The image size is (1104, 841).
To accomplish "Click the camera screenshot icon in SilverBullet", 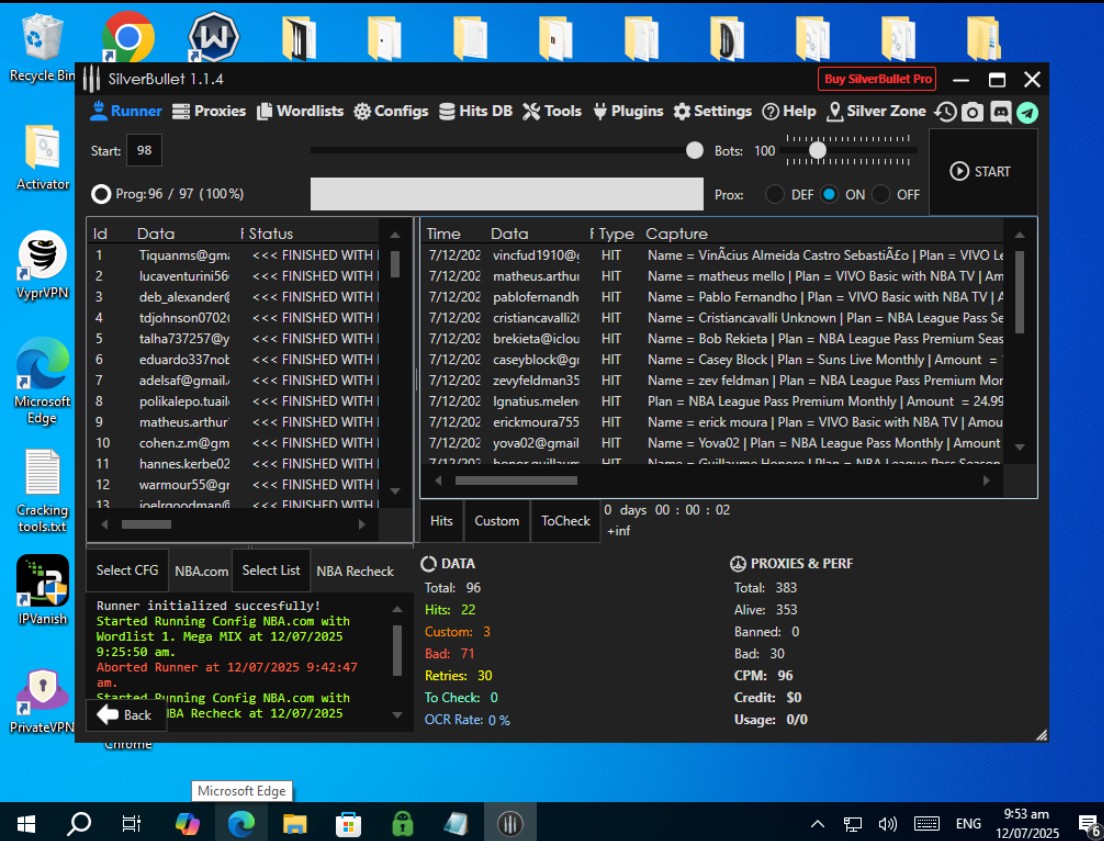I will coord(973,112).
